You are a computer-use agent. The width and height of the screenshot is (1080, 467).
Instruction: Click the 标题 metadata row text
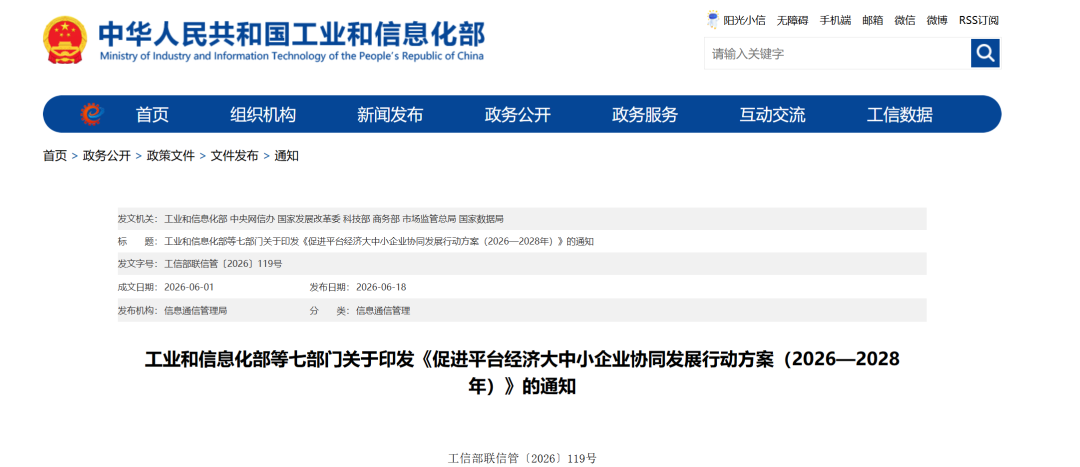pyautogui.click(x=379, y=242)
